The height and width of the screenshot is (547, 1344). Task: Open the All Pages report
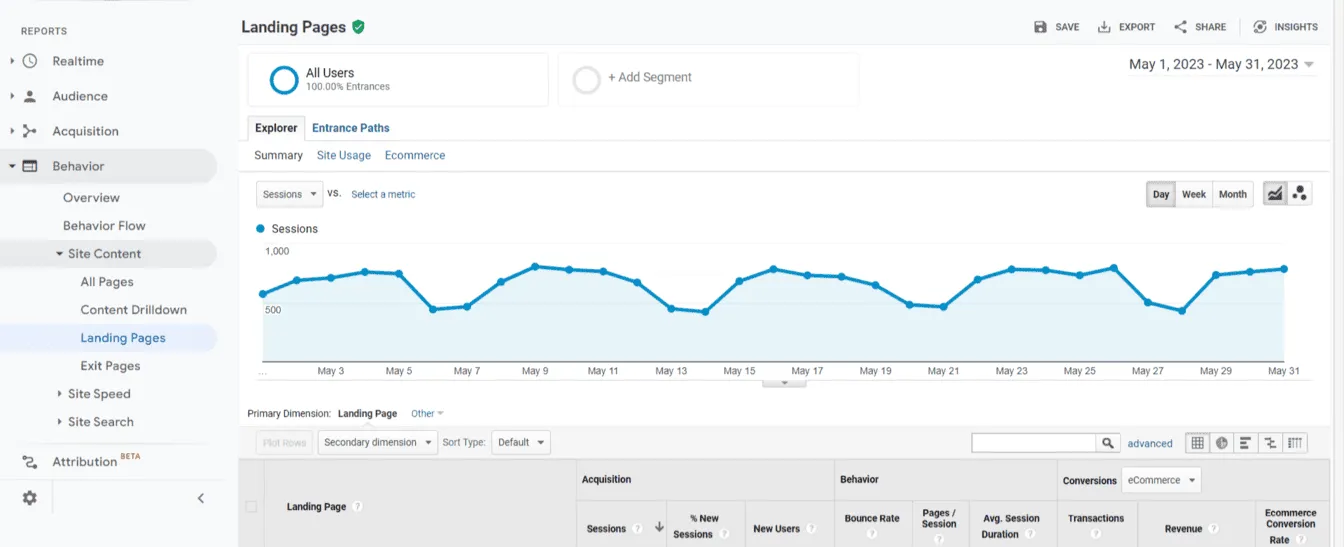tap(107, 282)
